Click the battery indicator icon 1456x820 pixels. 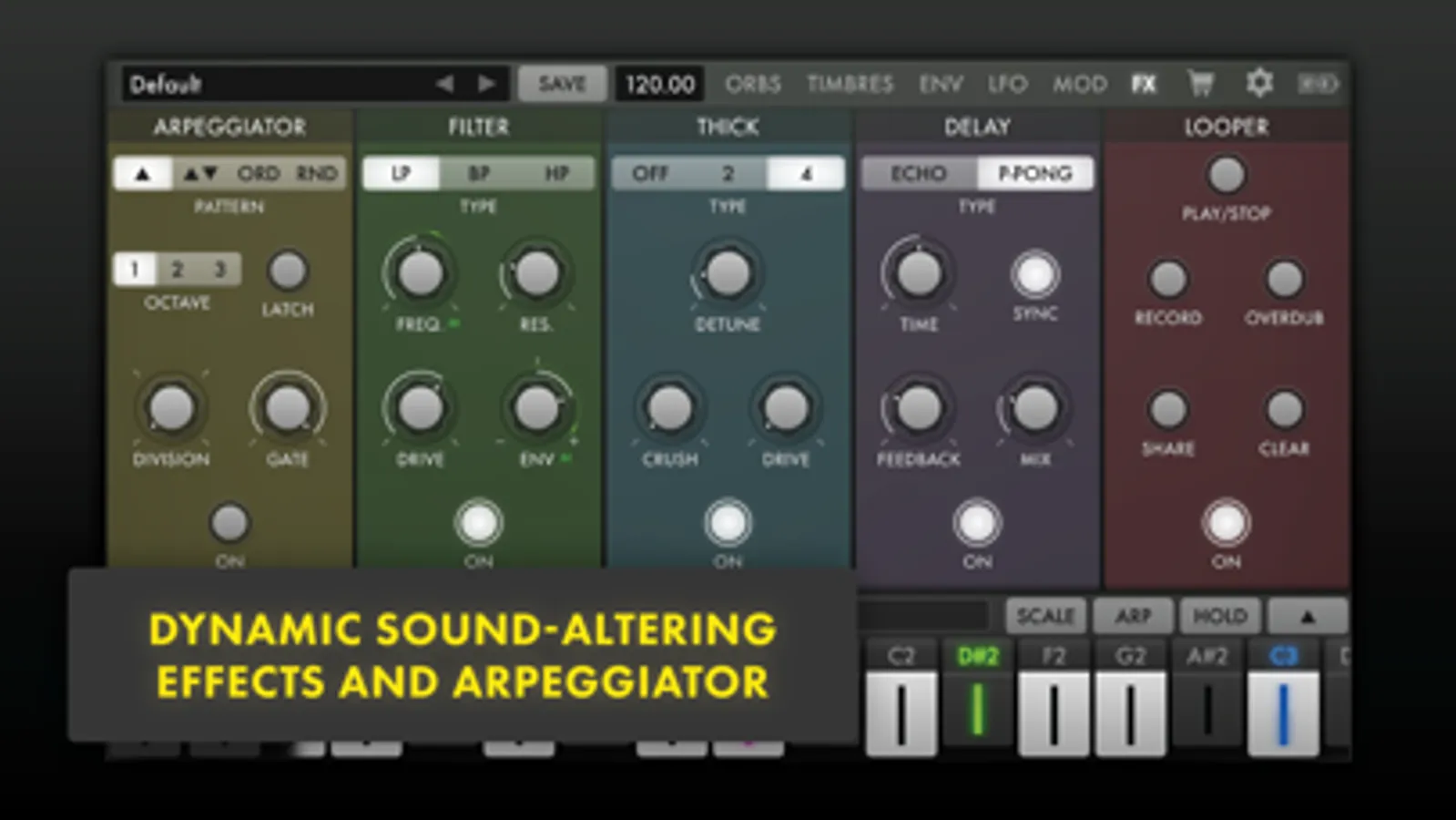pos(1318,84)
